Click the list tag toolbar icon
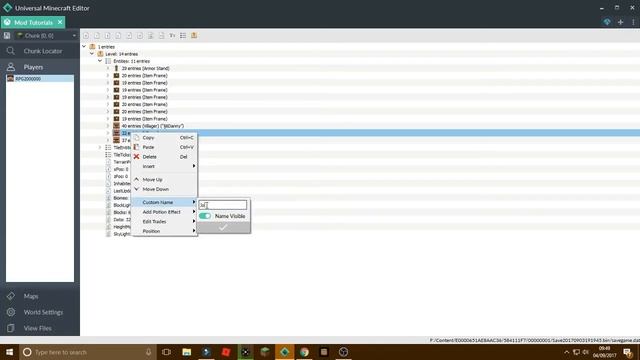 (x=183, y=36)
